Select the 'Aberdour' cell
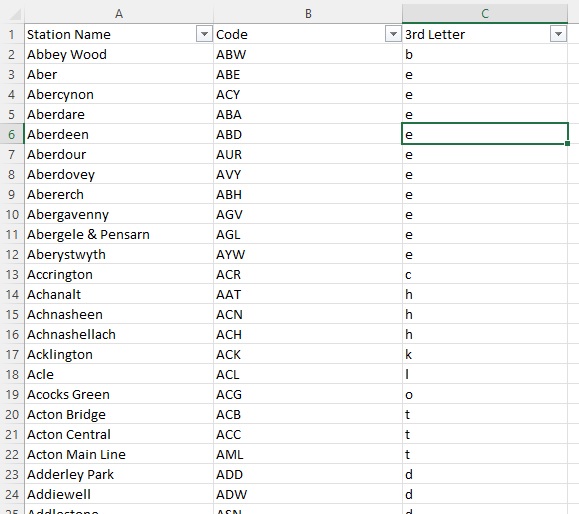 tap(119, 154)
